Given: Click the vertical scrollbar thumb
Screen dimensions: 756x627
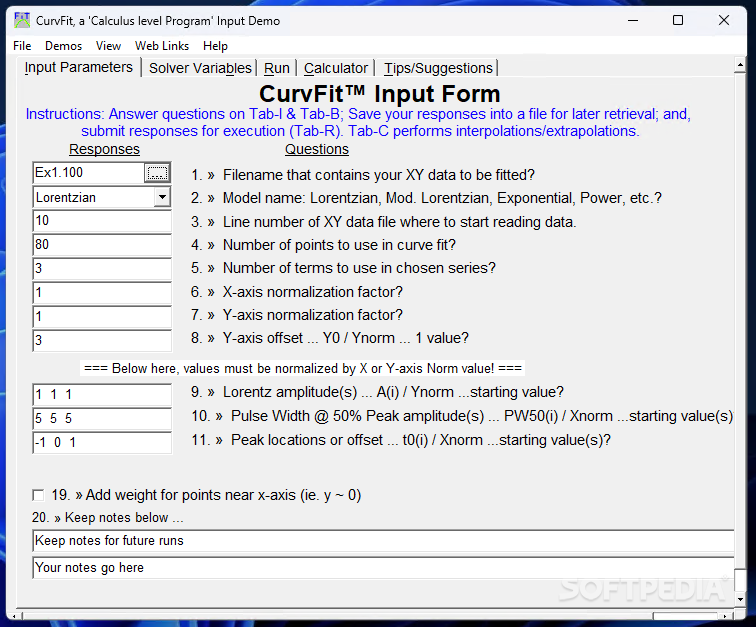Looking at the screenshot, I should (x=740, y=580).
